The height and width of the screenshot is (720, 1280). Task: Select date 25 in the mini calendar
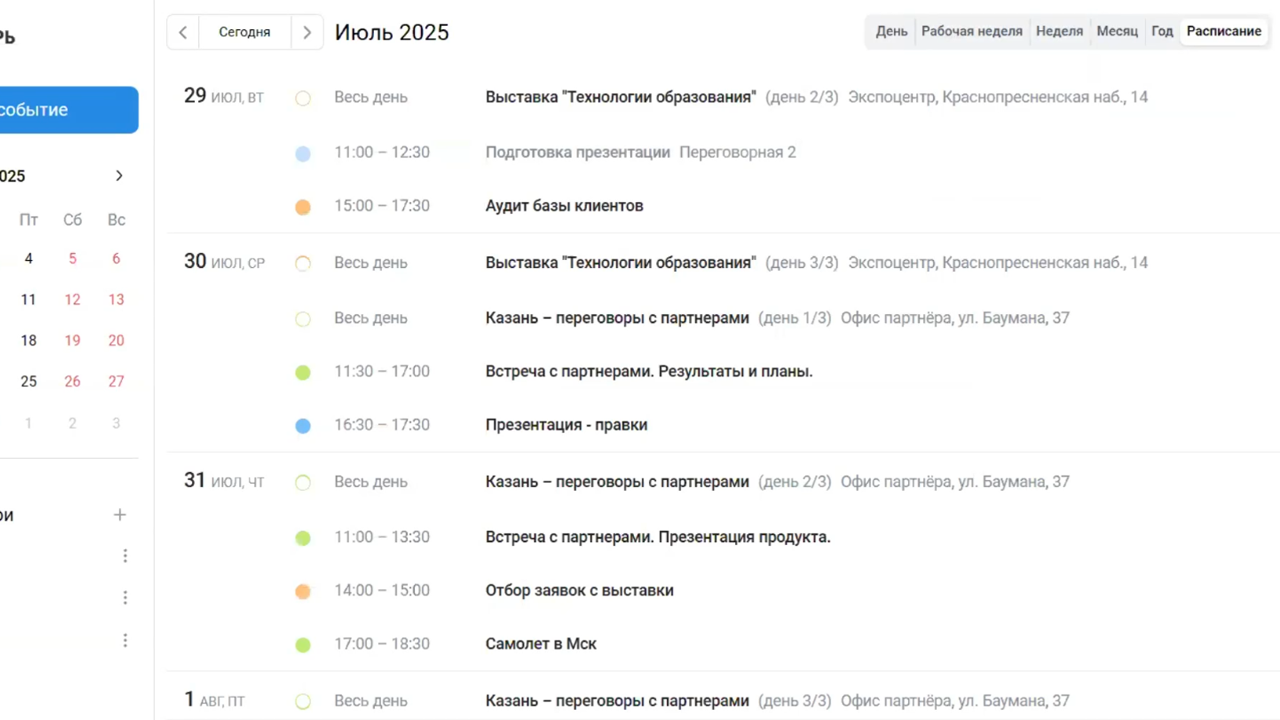28,381
